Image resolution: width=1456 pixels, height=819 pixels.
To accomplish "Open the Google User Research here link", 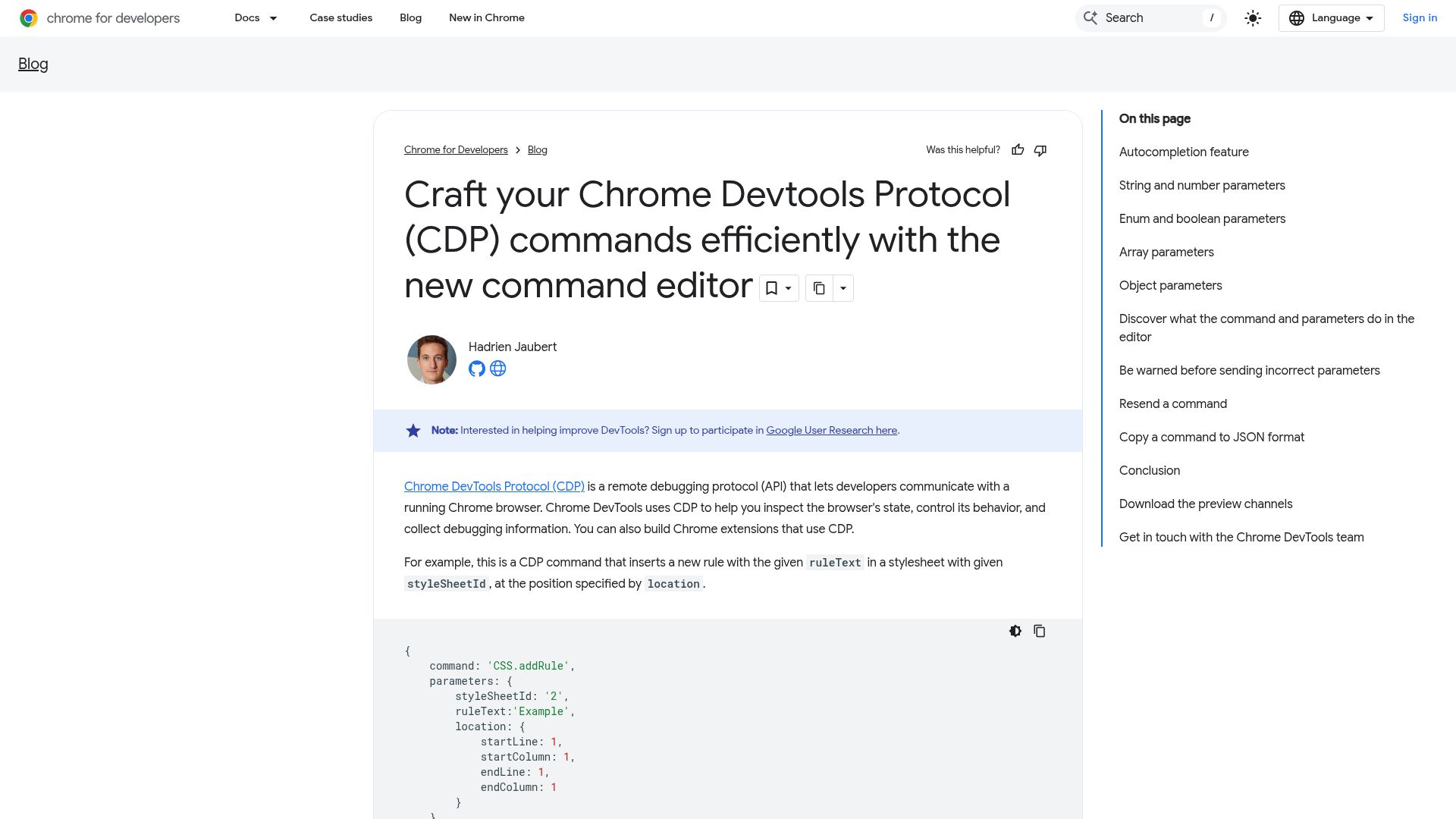I will (x=832, y=431).
